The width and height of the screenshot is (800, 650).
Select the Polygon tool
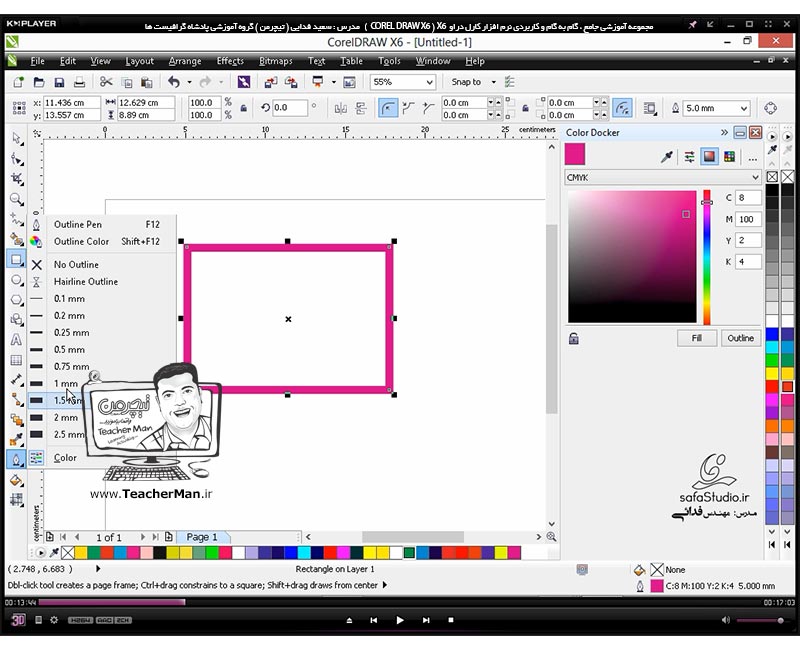[x=17, y=300]
